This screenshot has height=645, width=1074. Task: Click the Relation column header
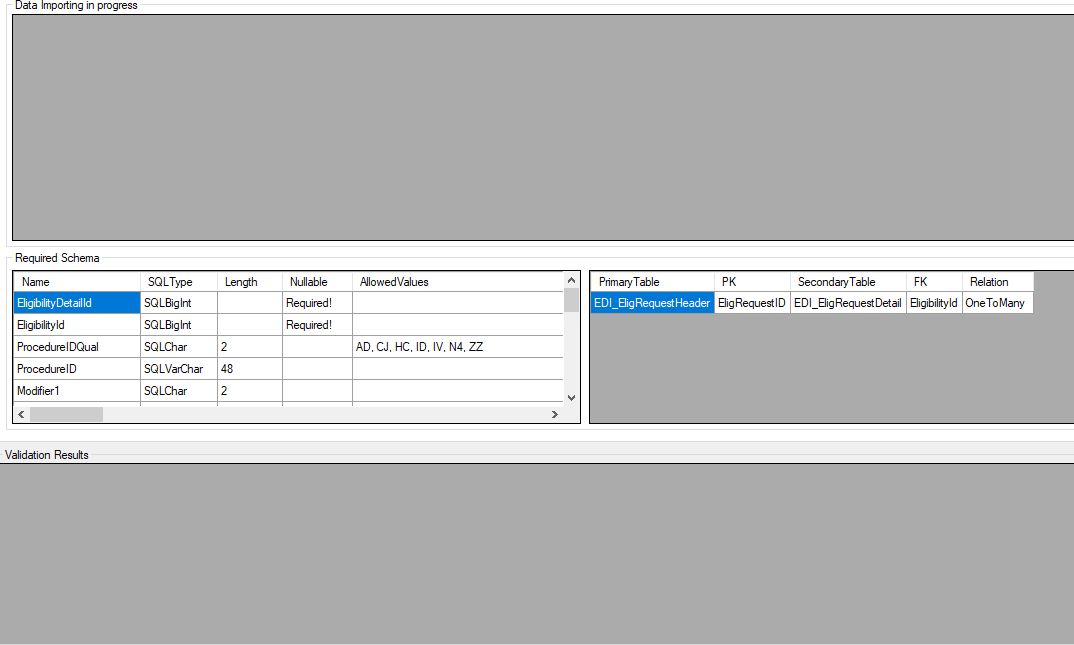997,281
